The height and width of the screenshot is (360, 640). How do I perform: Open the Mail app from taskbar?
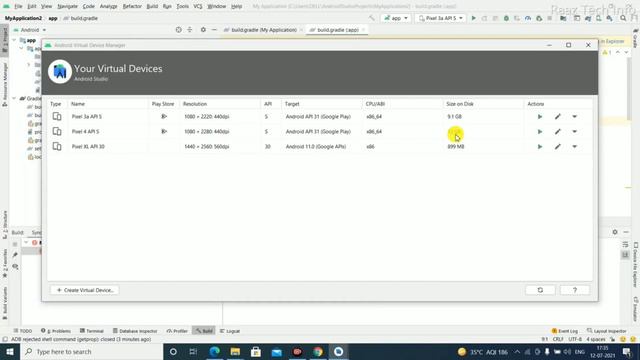tap(276, 351)
